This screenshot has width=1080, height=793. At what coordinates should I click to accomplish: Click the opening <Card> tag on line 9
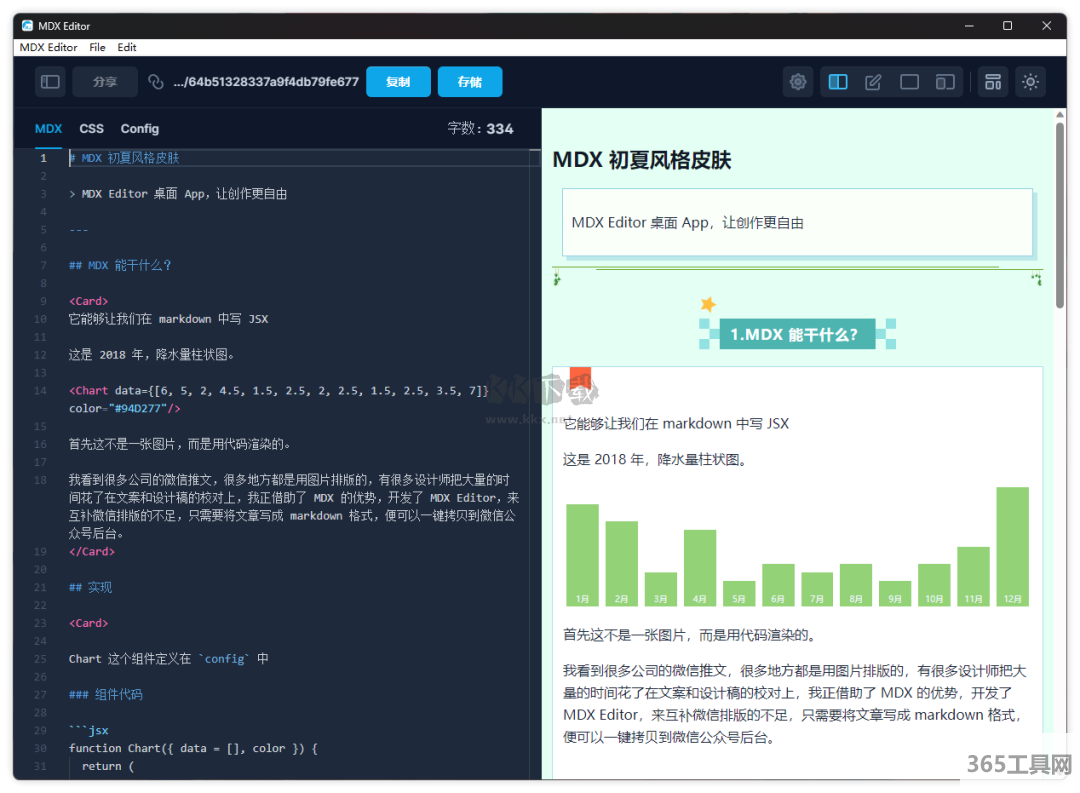coord(88,301)
